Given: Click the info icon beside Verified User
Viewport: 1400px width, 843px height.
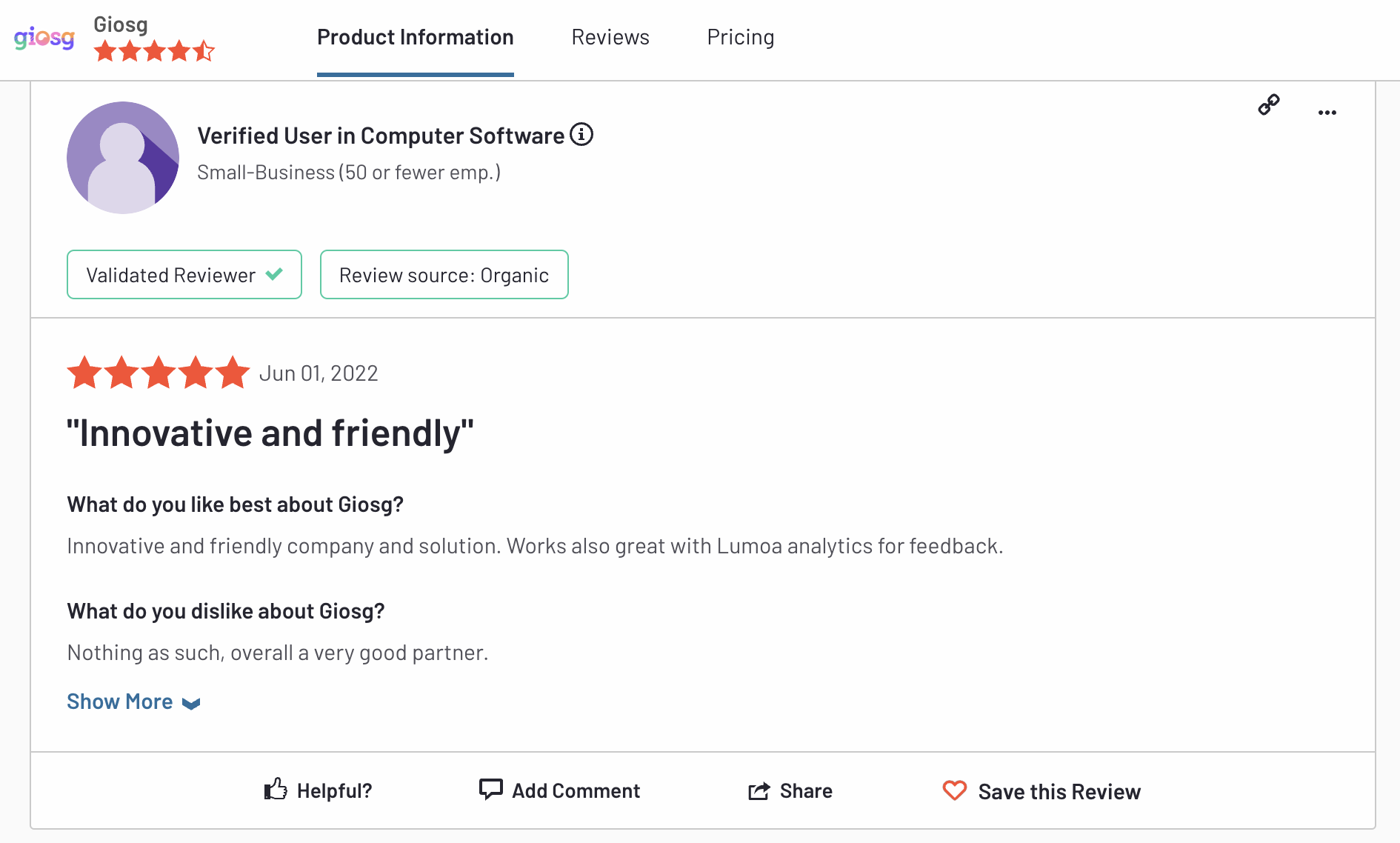Looking at the screenshot, I should (581, 135).
